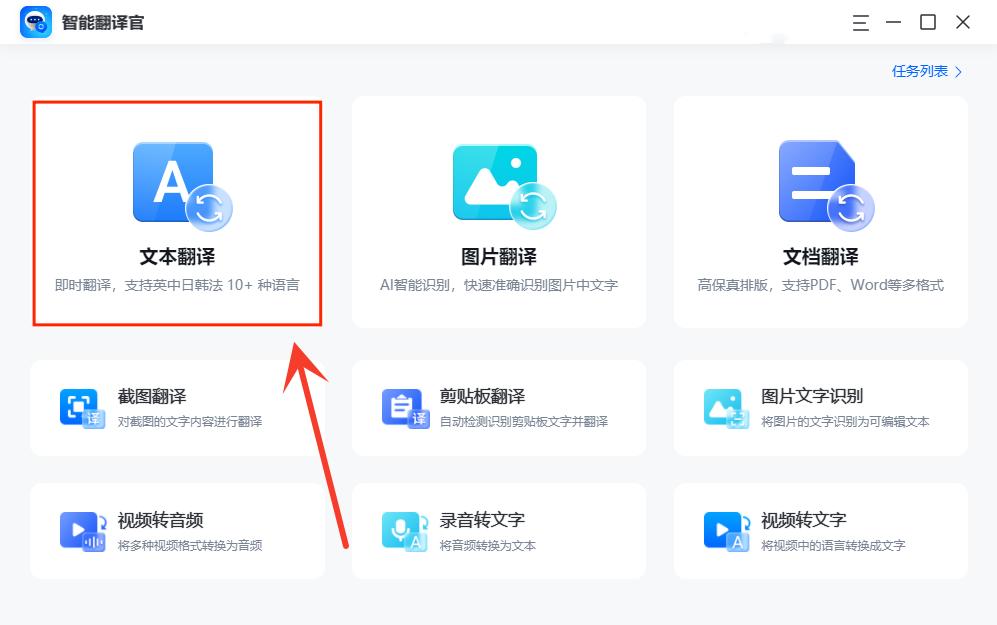Image resolution: width=997 pixels, height=625 pixels.
Task: Open the Video to Text (视频转文字) icon
Action: pyautogui.click(x=725, y=530)
